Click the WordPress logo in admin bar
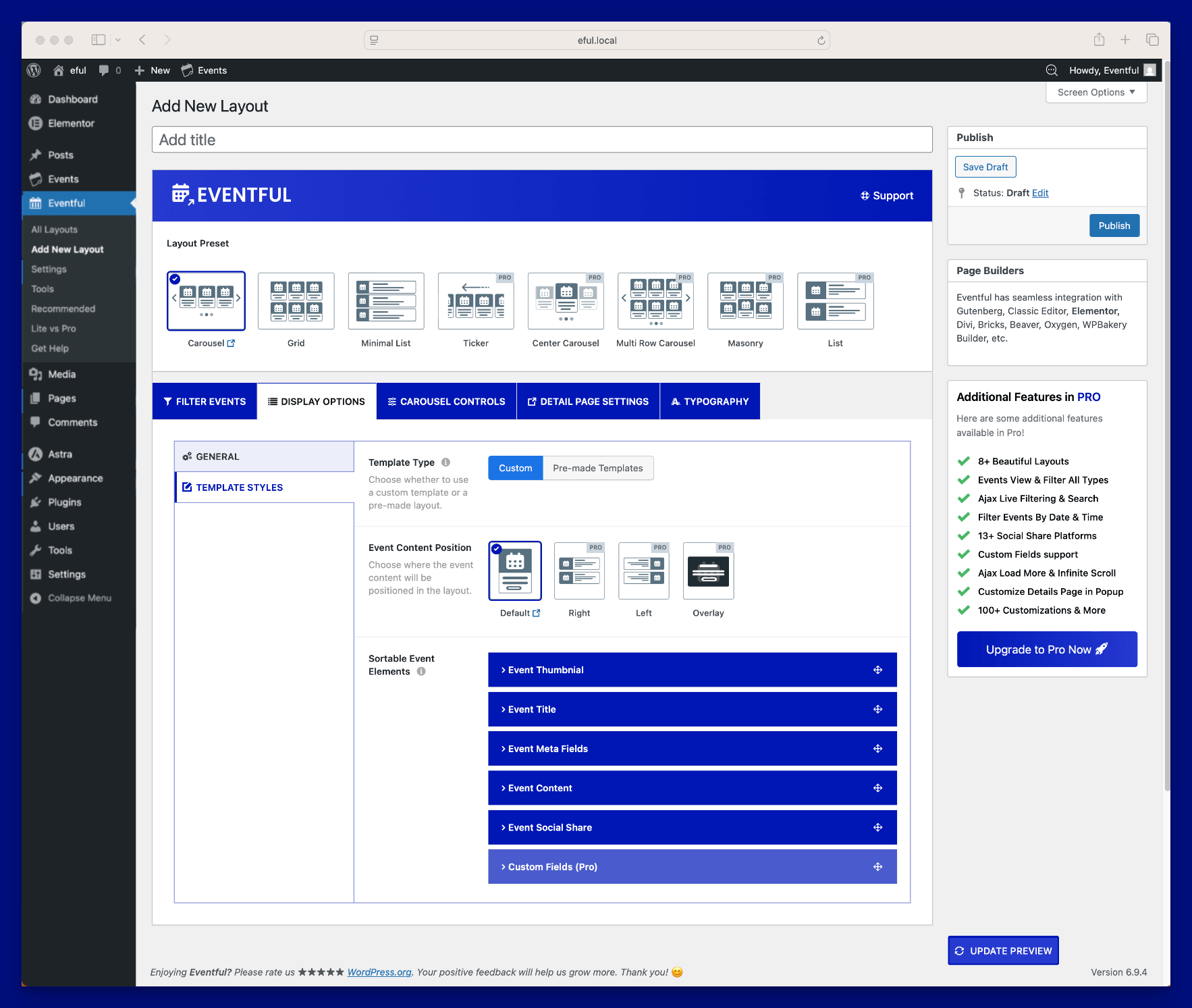The height and width of the screenshot is (1008, 1192). pyautogui.click(x=34, y=70)
